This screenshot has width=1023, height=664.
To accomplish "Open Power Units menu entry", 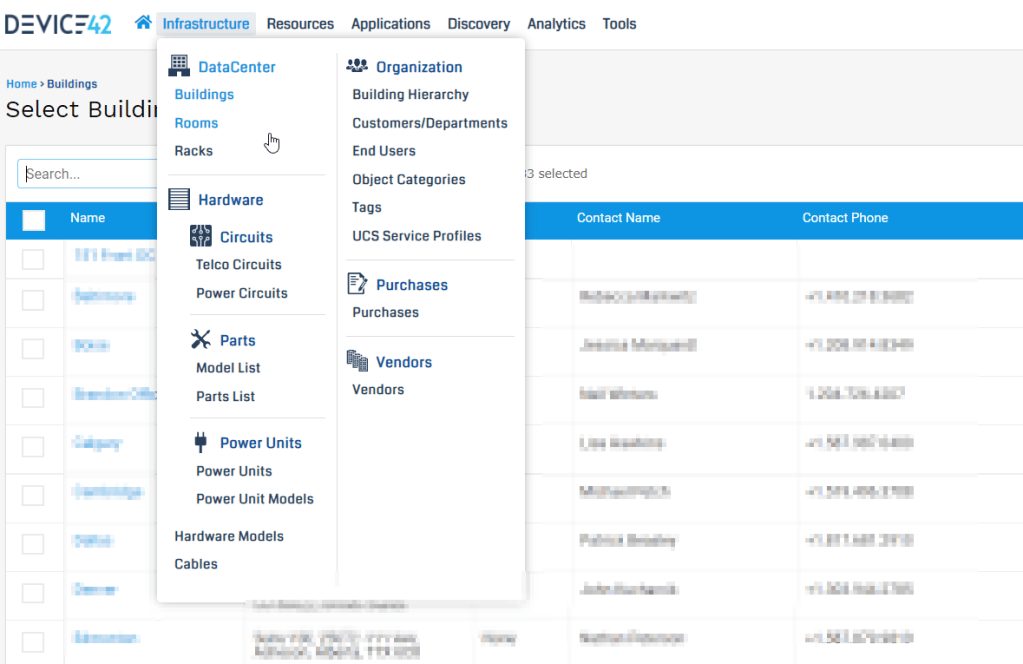I will (x=234, y=471).
